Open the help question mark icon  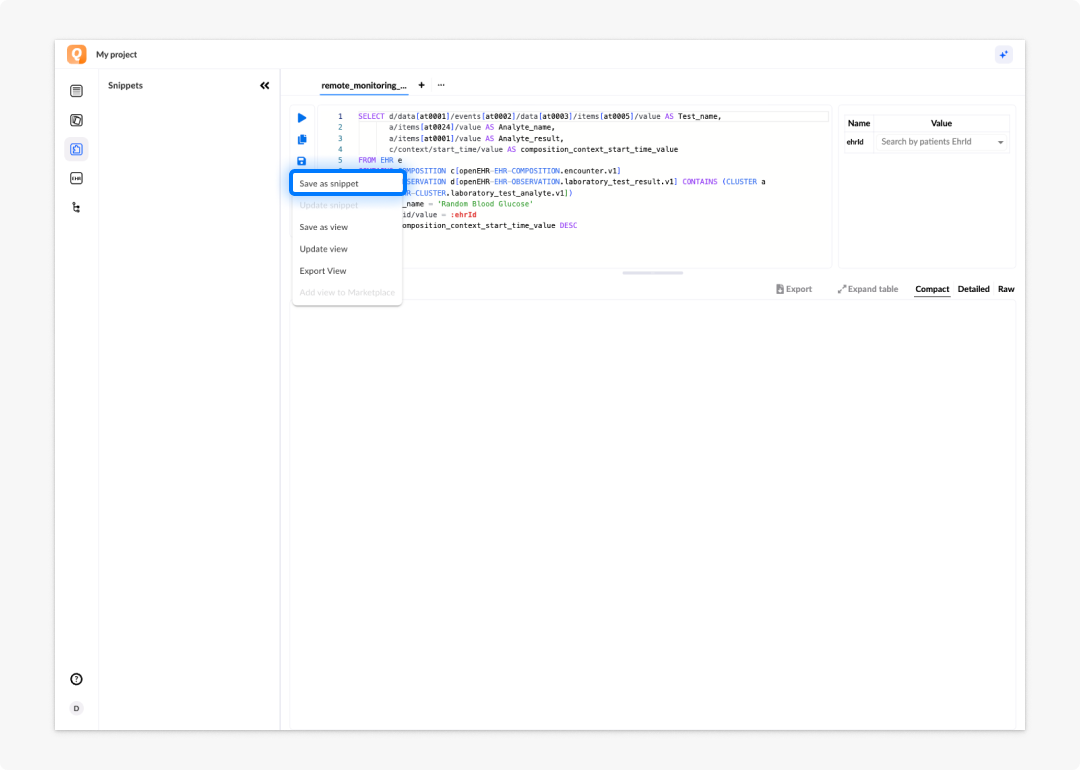coord(76,679)
